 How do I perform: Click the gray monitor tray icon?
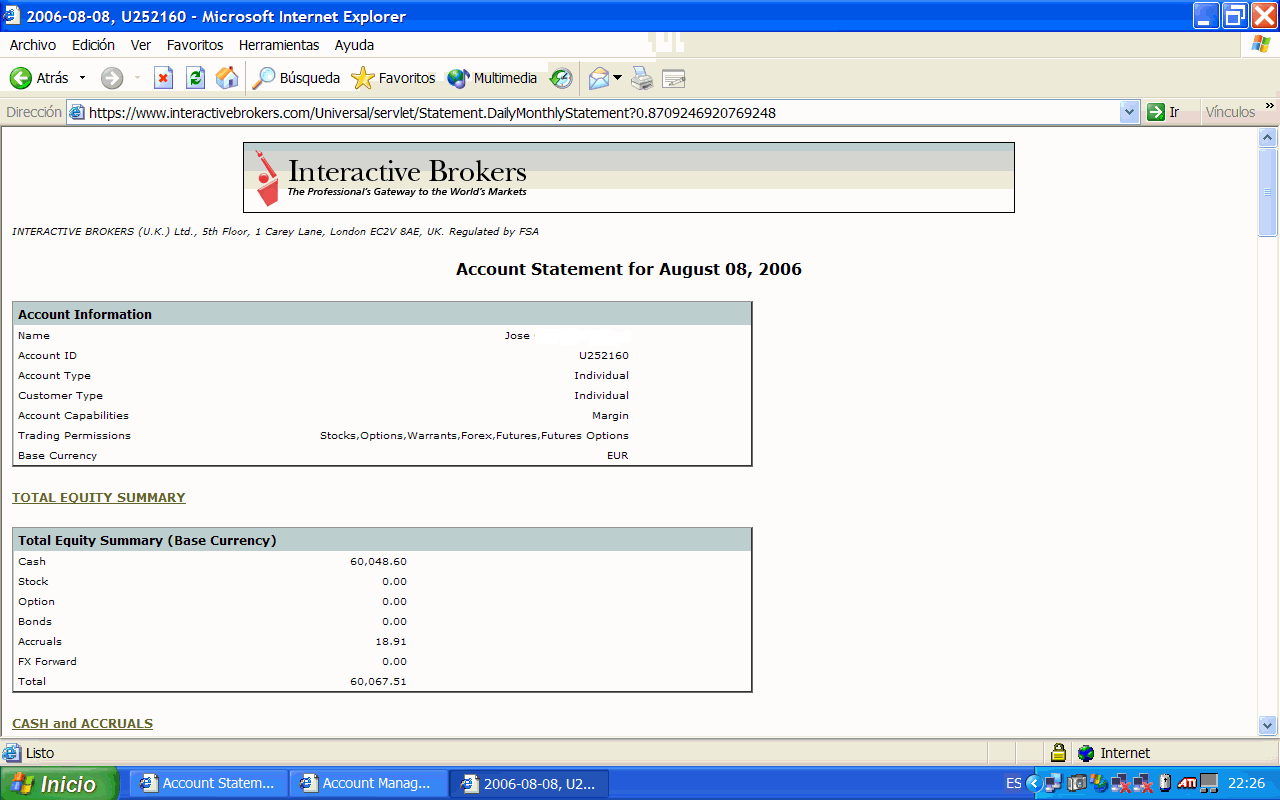(1209, 784)
